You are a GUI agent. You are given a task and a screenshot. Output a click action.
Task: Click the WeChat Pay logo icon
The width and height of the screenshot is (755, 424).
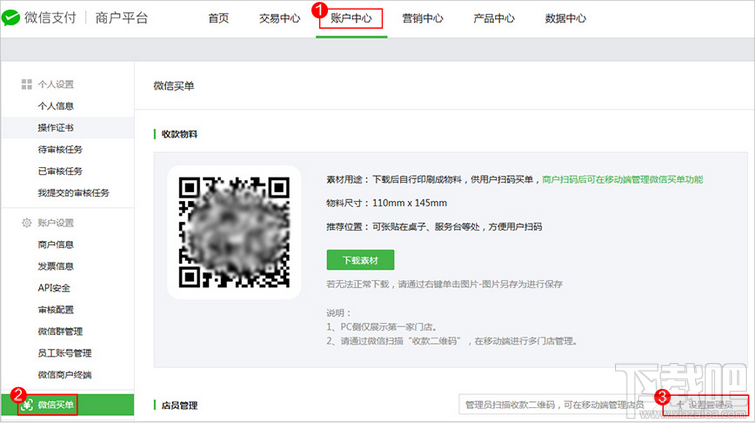click(11, 18)
